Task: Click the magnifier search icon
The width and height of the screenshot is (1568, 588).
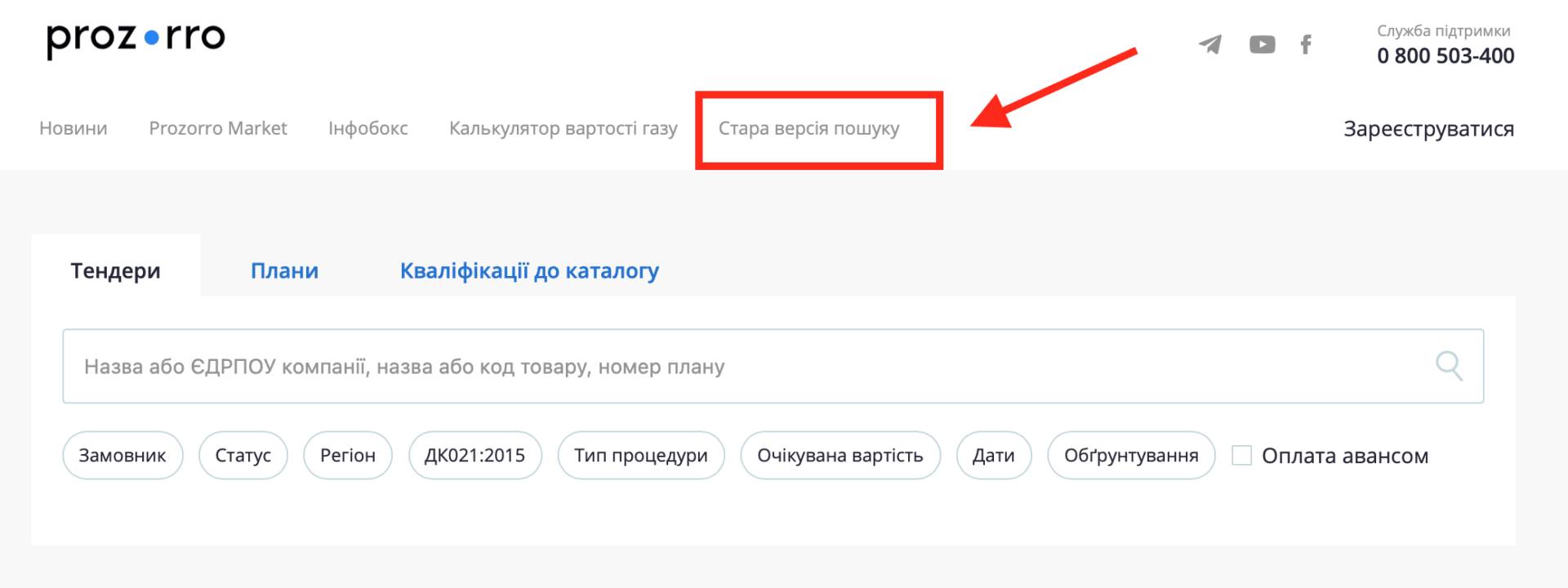Action: click(x=1449, y=366)
